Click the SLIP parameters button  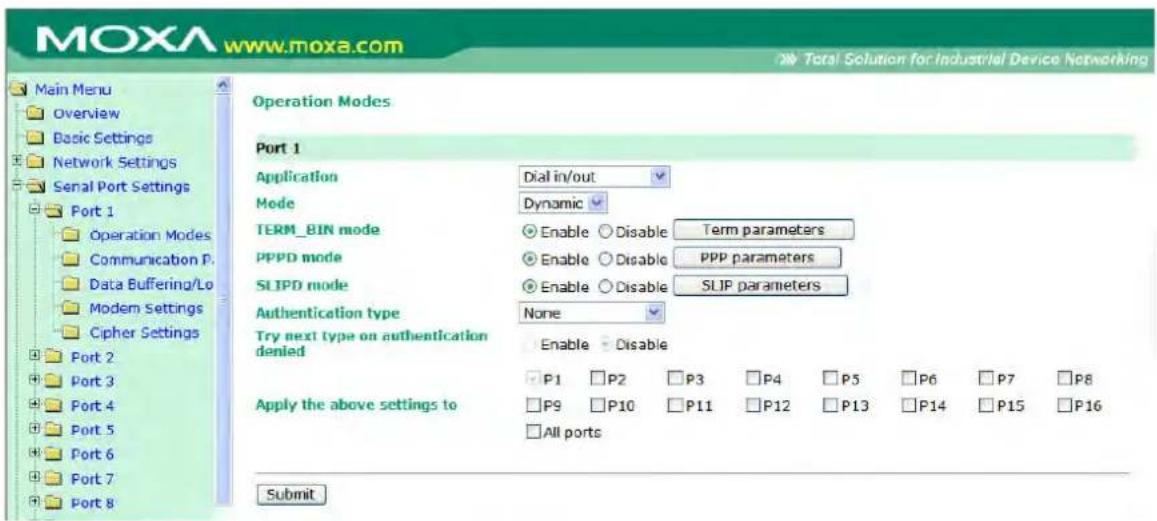point(761,285)
